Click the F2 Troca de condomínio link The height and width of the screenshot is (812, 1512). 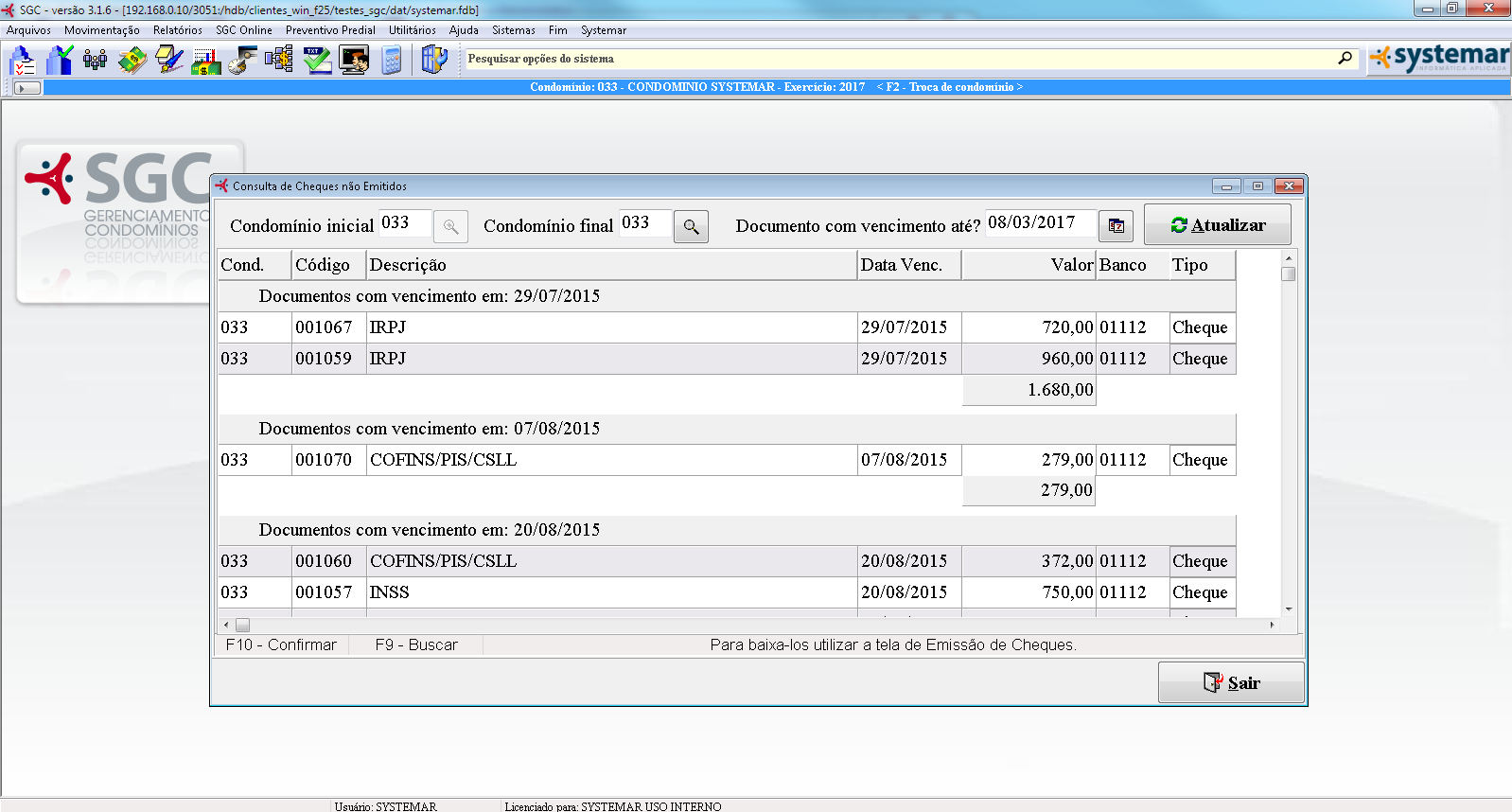point(949,87)
